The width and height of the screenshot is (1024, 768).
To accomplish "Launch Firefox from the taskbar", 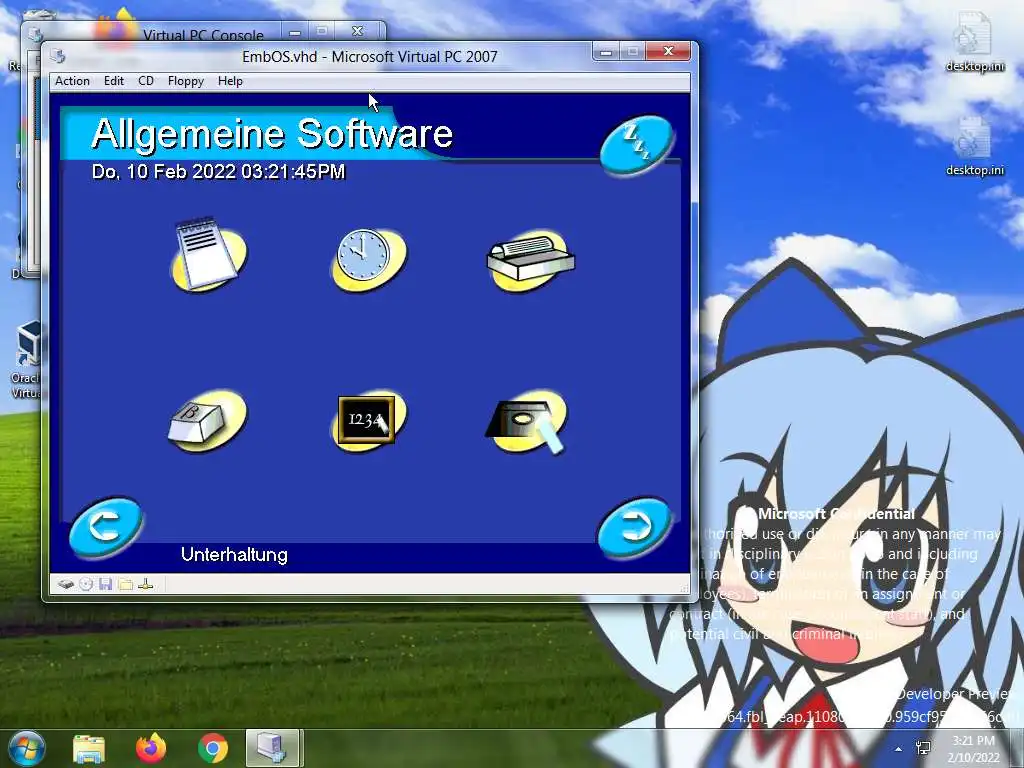I will 151,748.
